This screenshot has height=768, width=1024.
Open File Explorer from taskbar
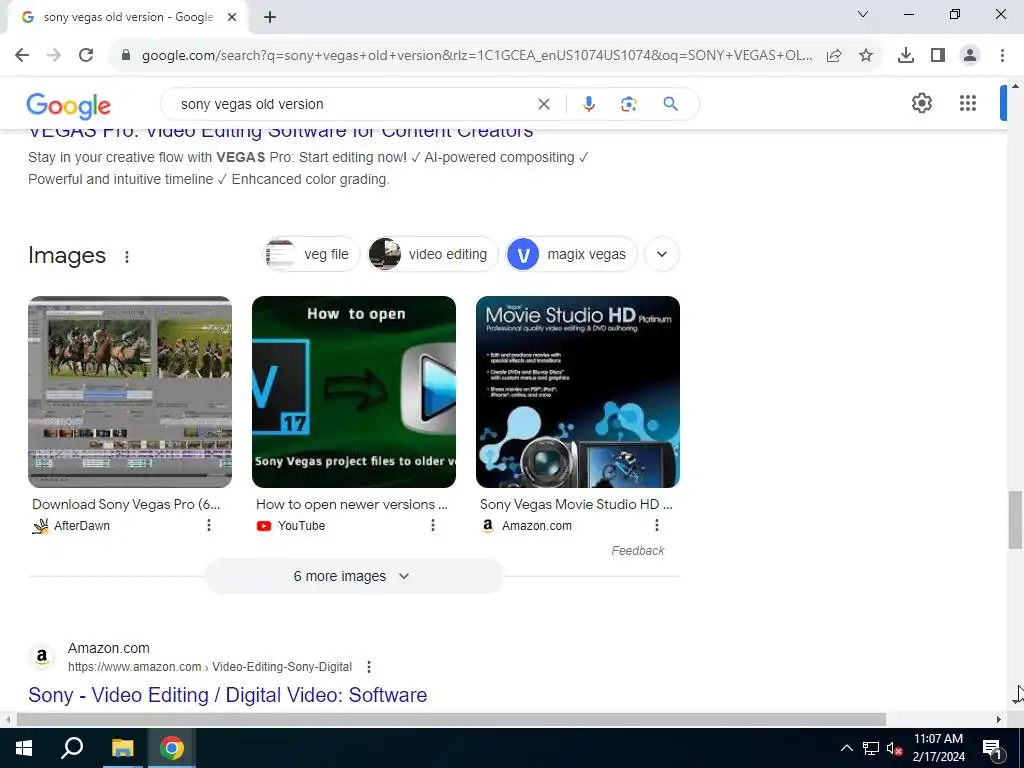pos(122,748)
